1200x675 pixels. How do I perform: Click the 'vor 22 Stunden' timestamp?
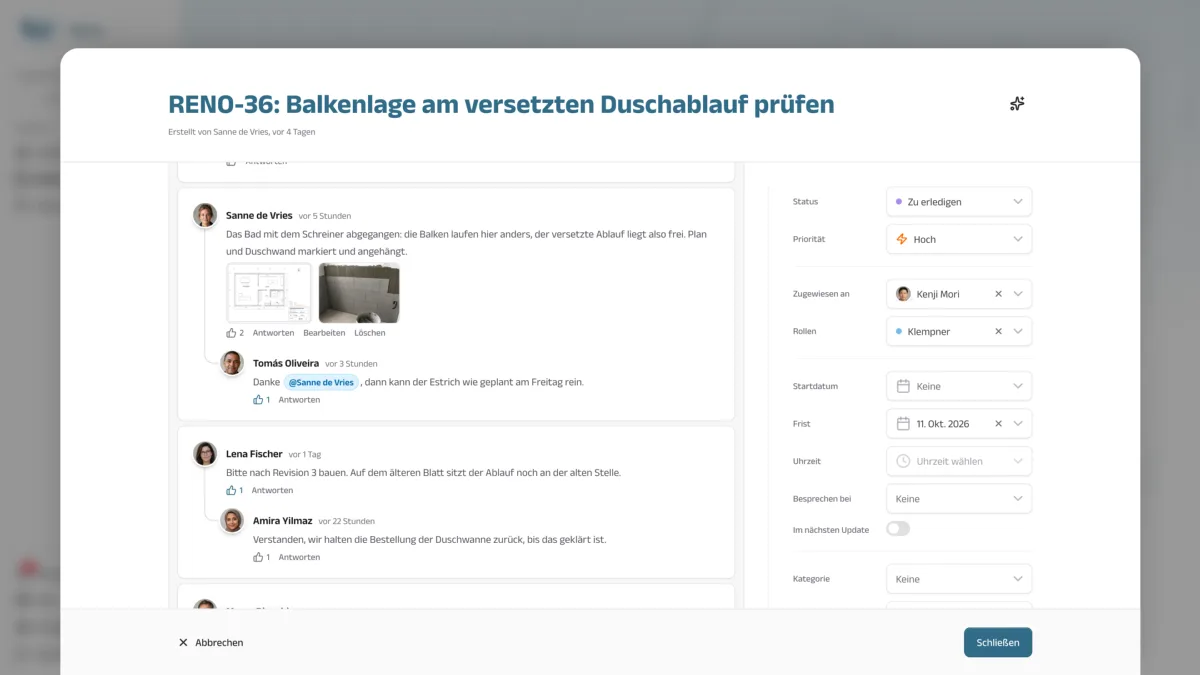click(x=347, y=521)
